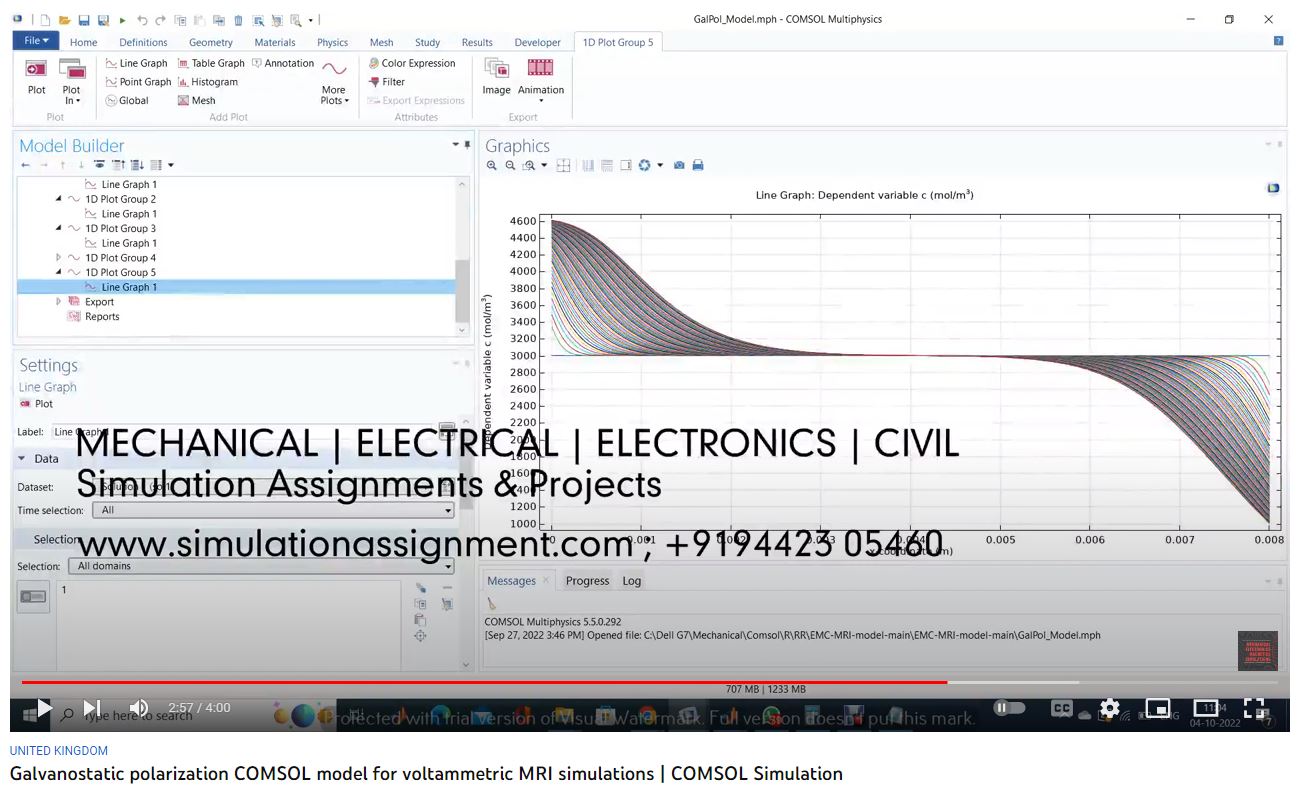Viewport: 1302px width, 795px height.
Task: Skip to the next video
Action: point(91,709)
